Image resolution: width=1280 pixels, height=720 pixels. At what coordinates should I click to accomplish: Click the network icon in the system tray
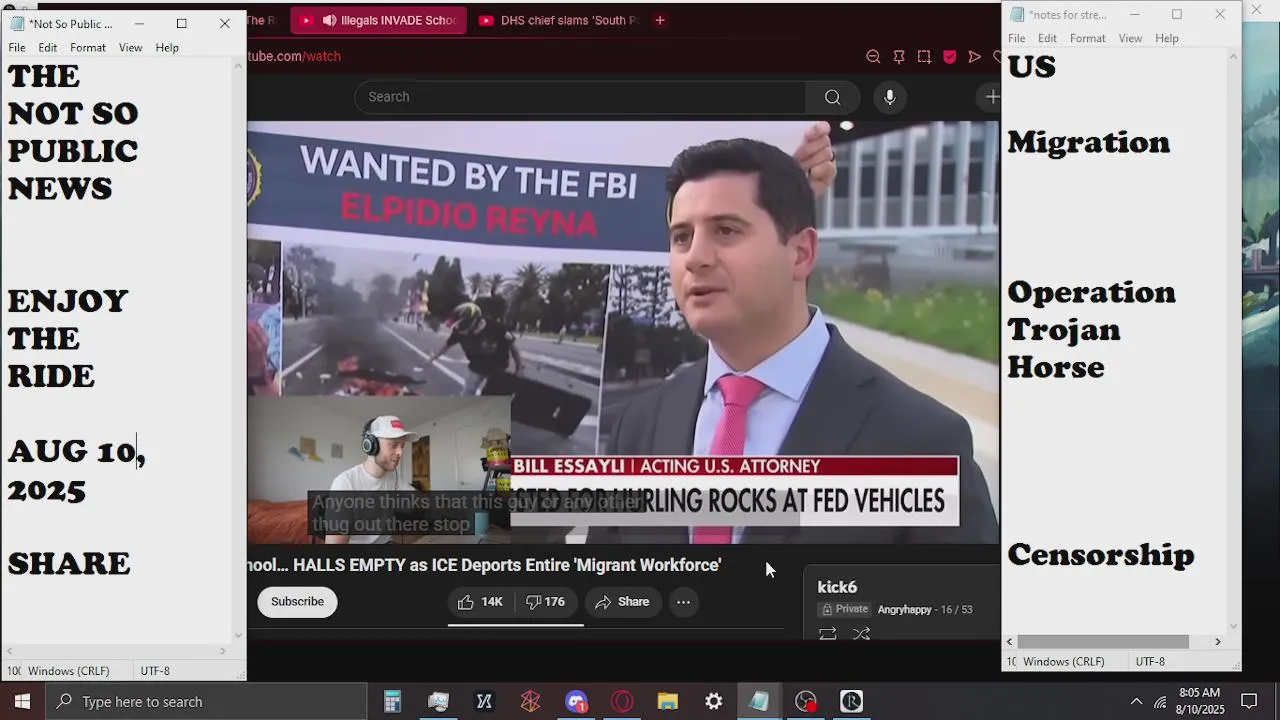[1160, 702]
